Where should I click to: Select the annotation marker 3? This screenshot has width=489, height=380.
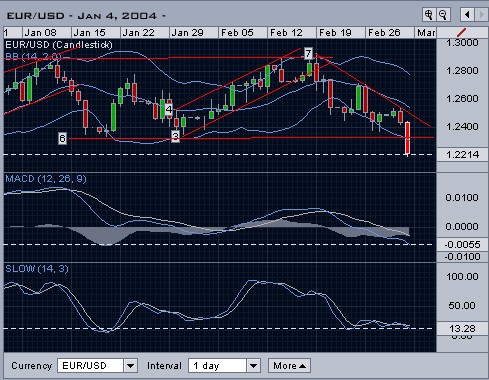coord(175,136)
